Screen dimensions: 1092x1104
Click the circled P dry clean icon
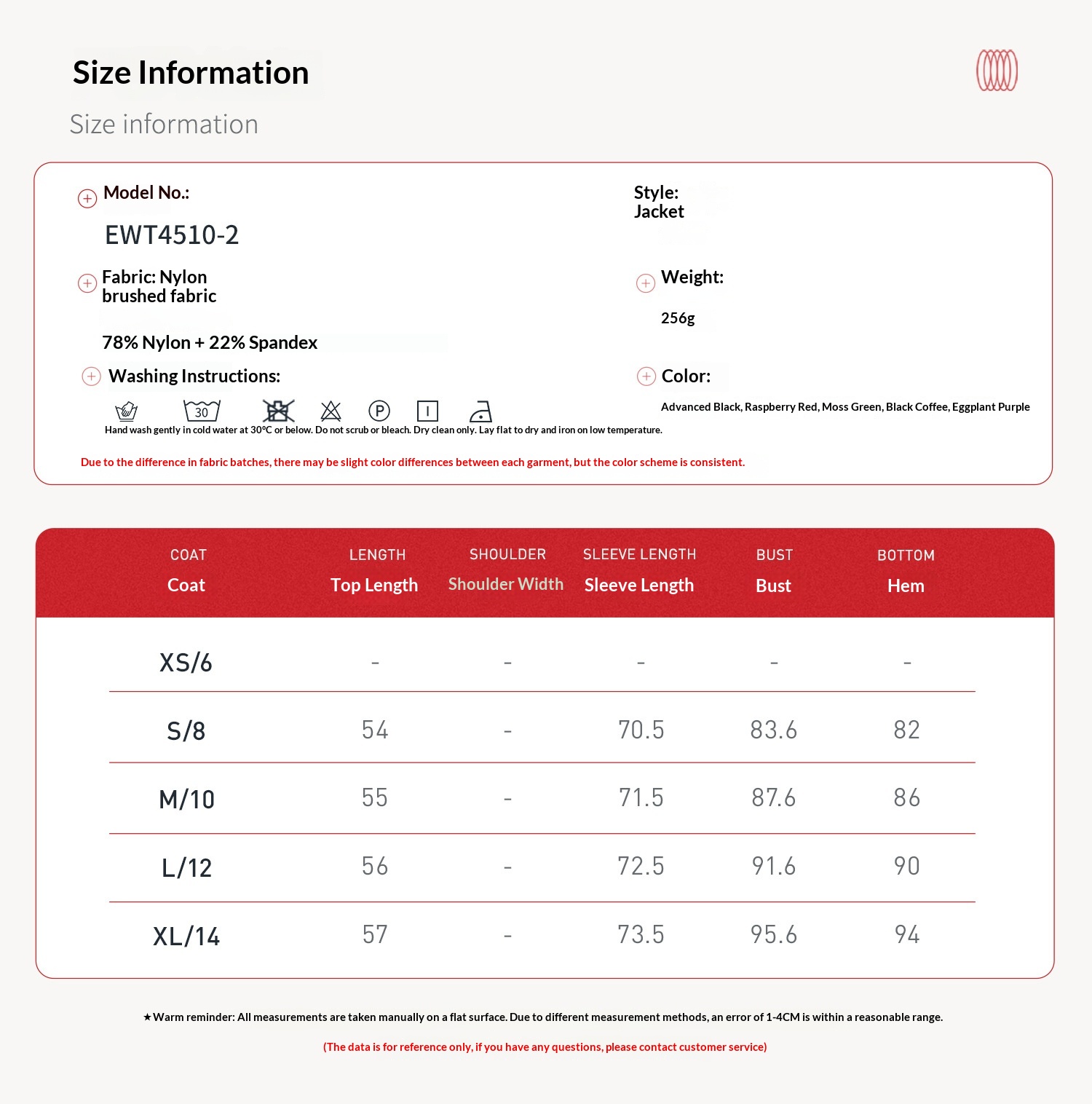(x=379, y=411)
